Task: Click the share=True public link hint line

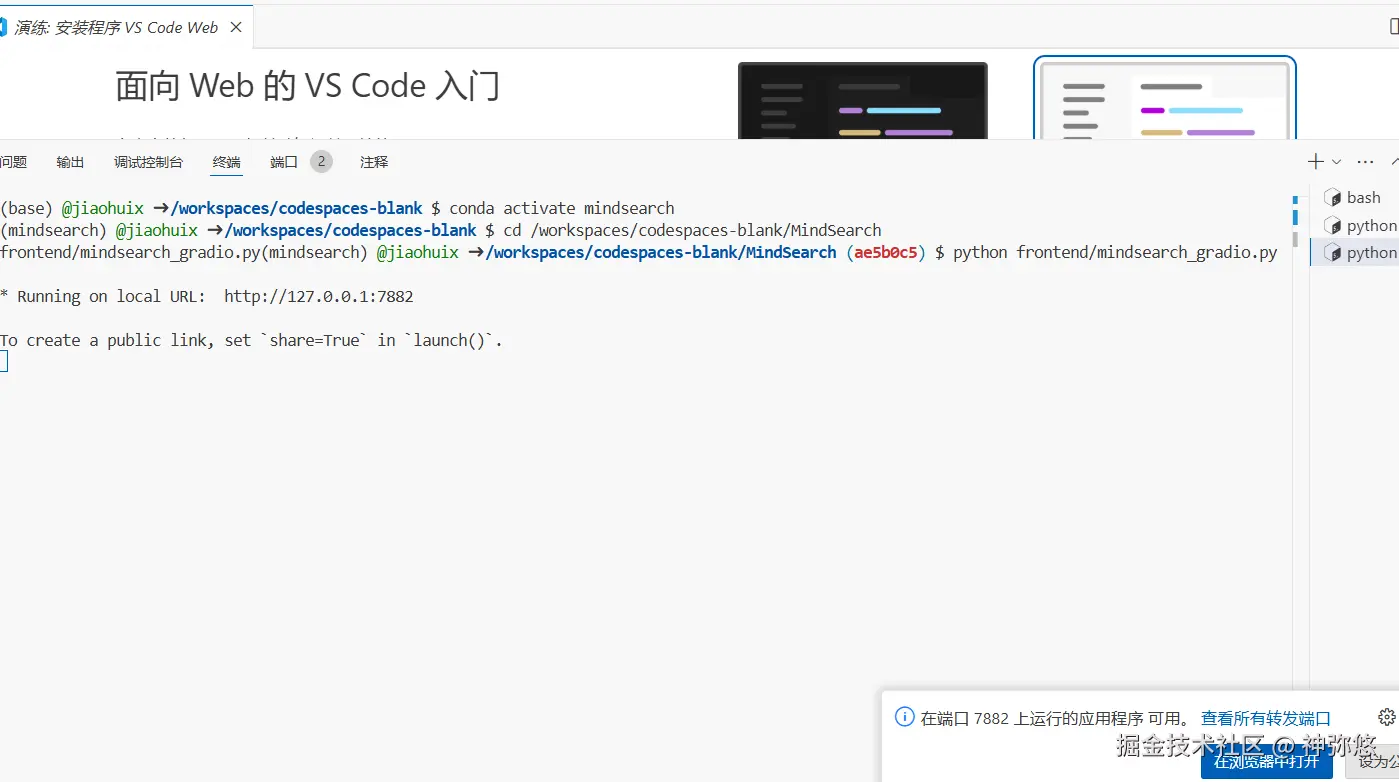Action: click(251, 340)
